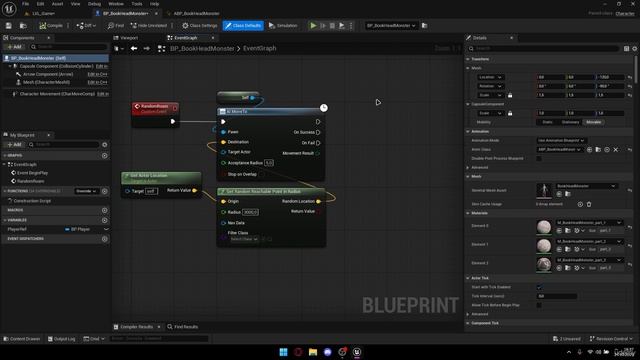Set Mobility to Stationary

coord(570,122)
